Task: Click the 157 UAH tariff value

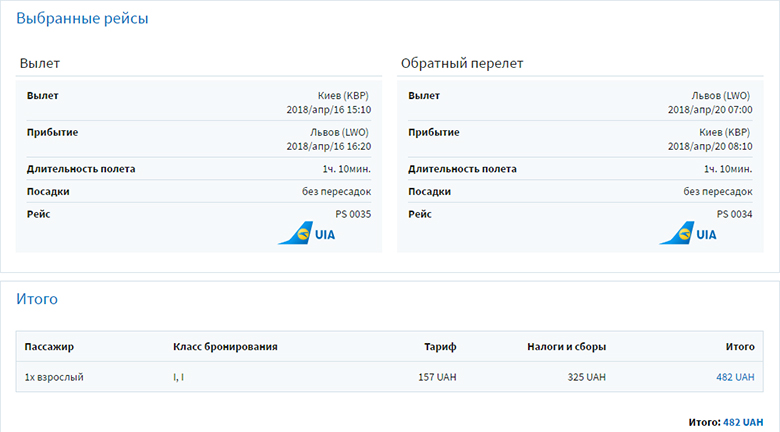Action: [437, 377]
